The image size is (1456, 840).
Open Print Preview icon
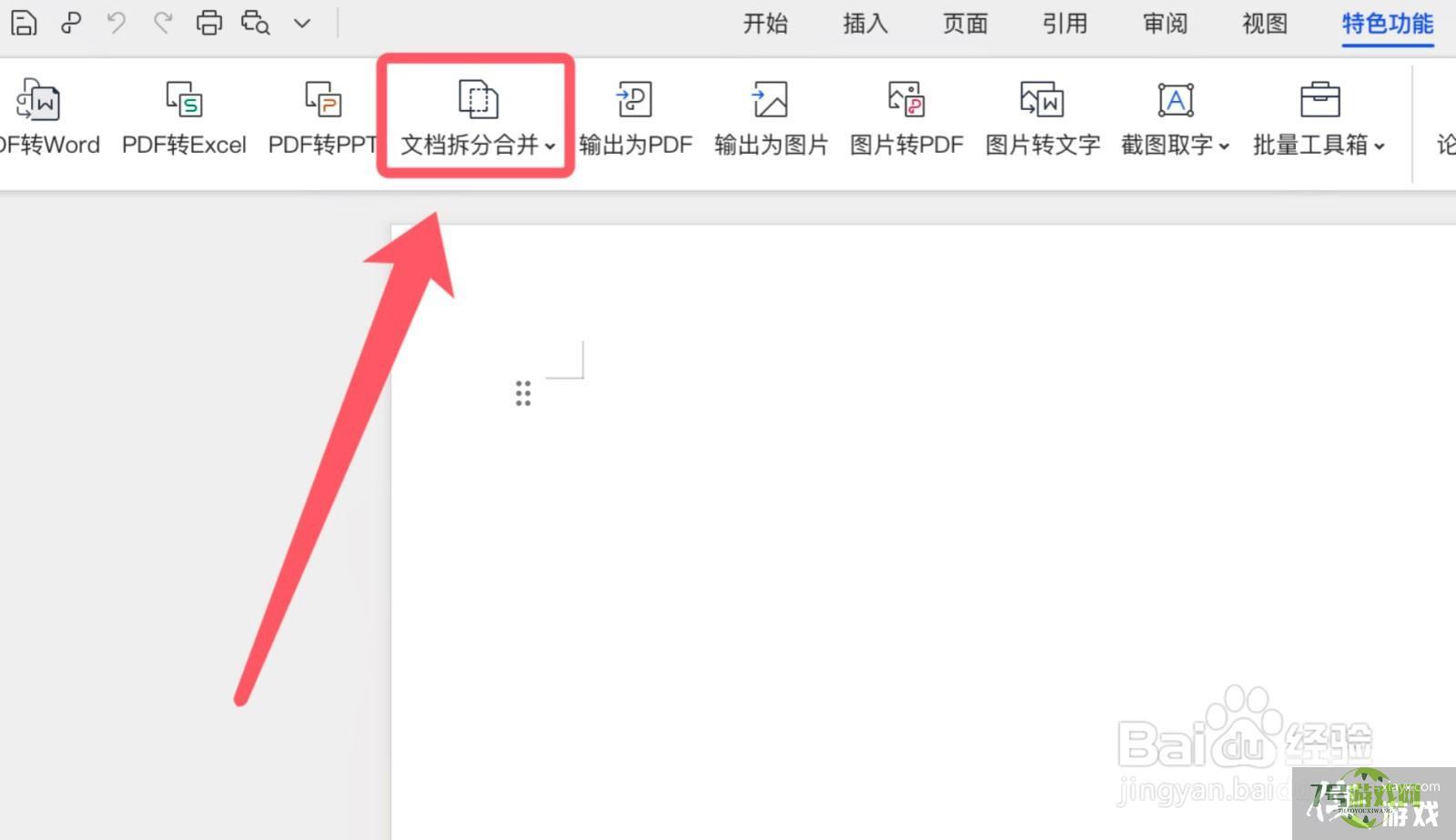[256, 23]
